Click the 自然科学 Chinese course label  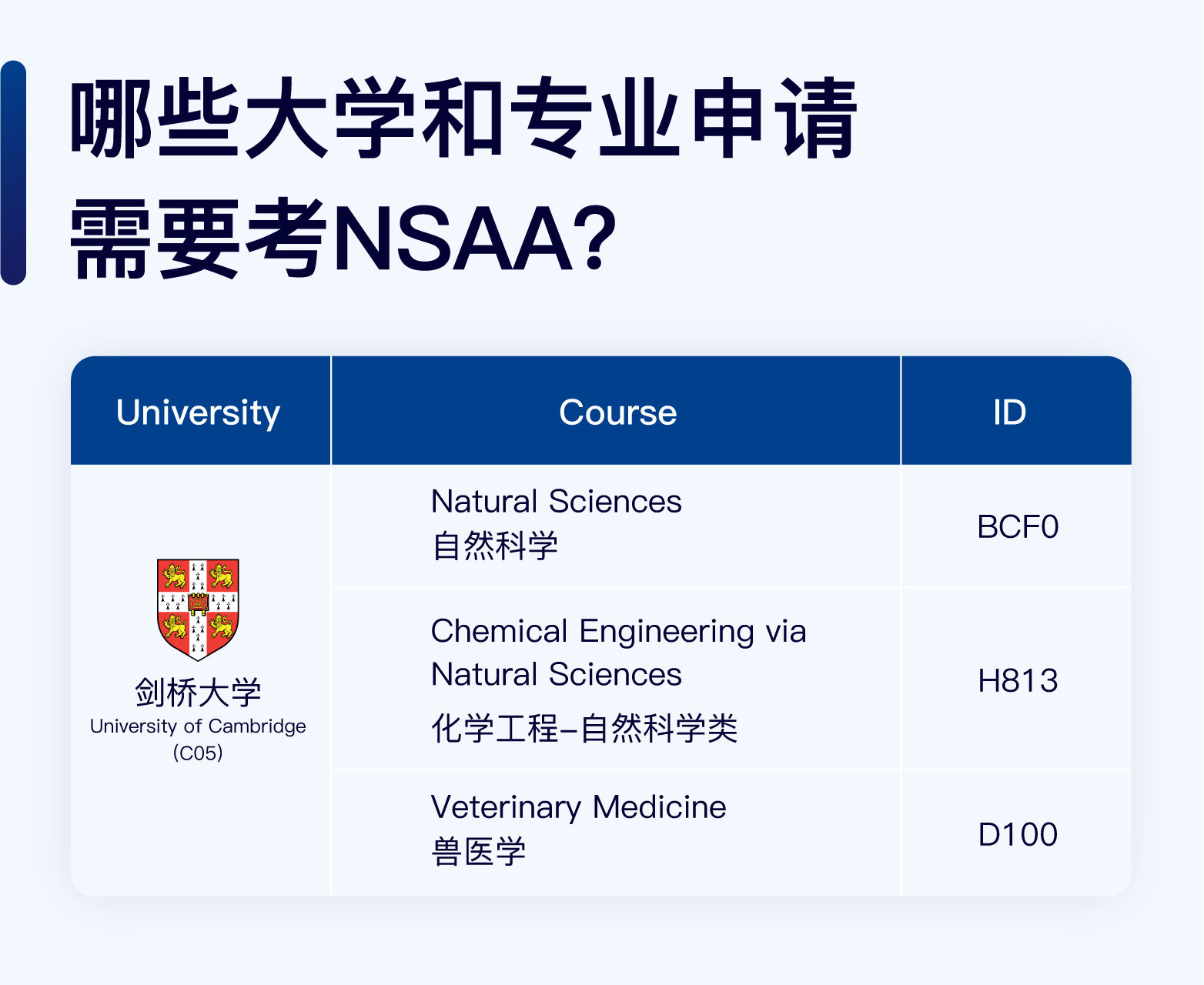[x=495, y=546]
